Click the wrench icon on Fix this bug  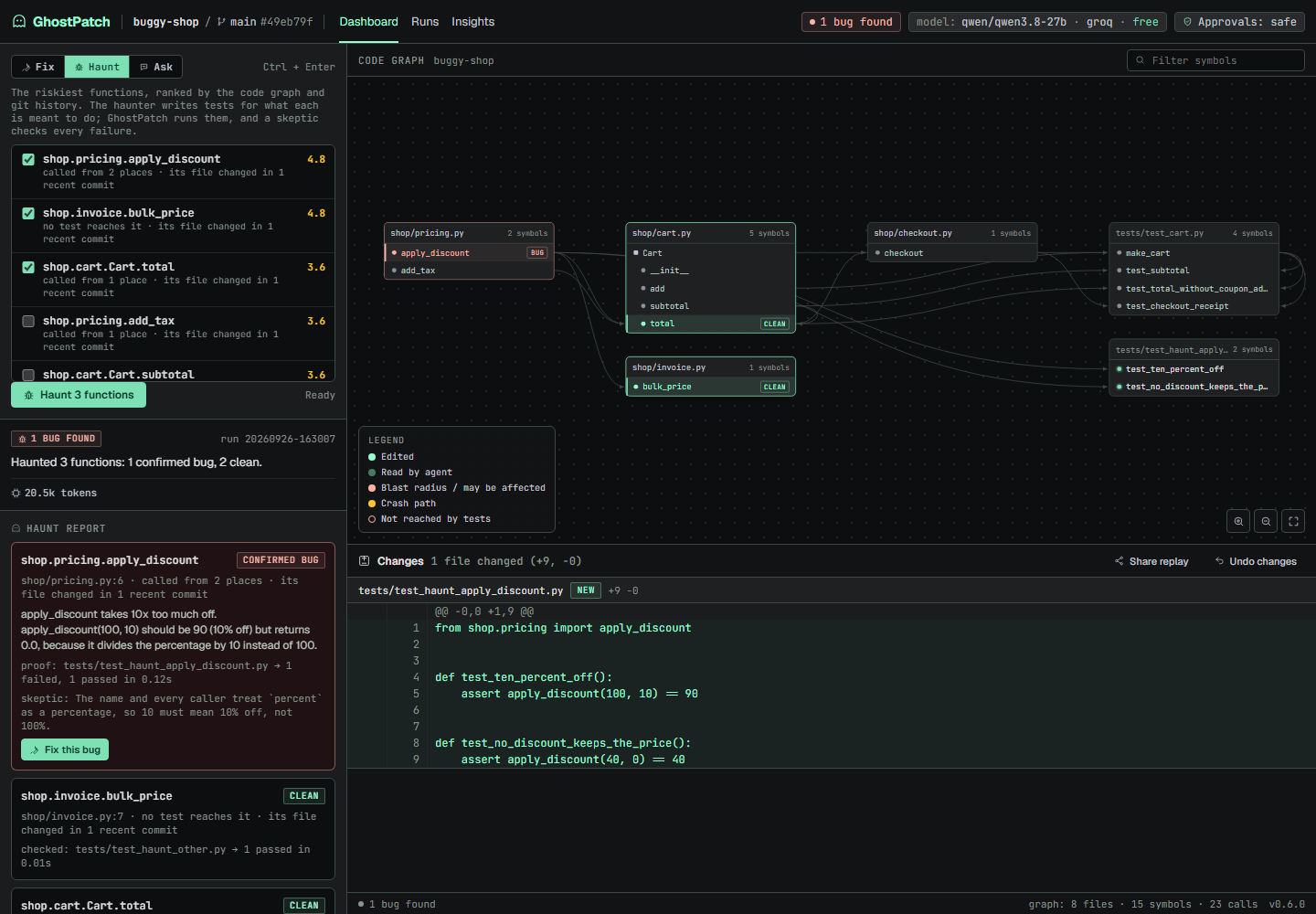point(35,749)
